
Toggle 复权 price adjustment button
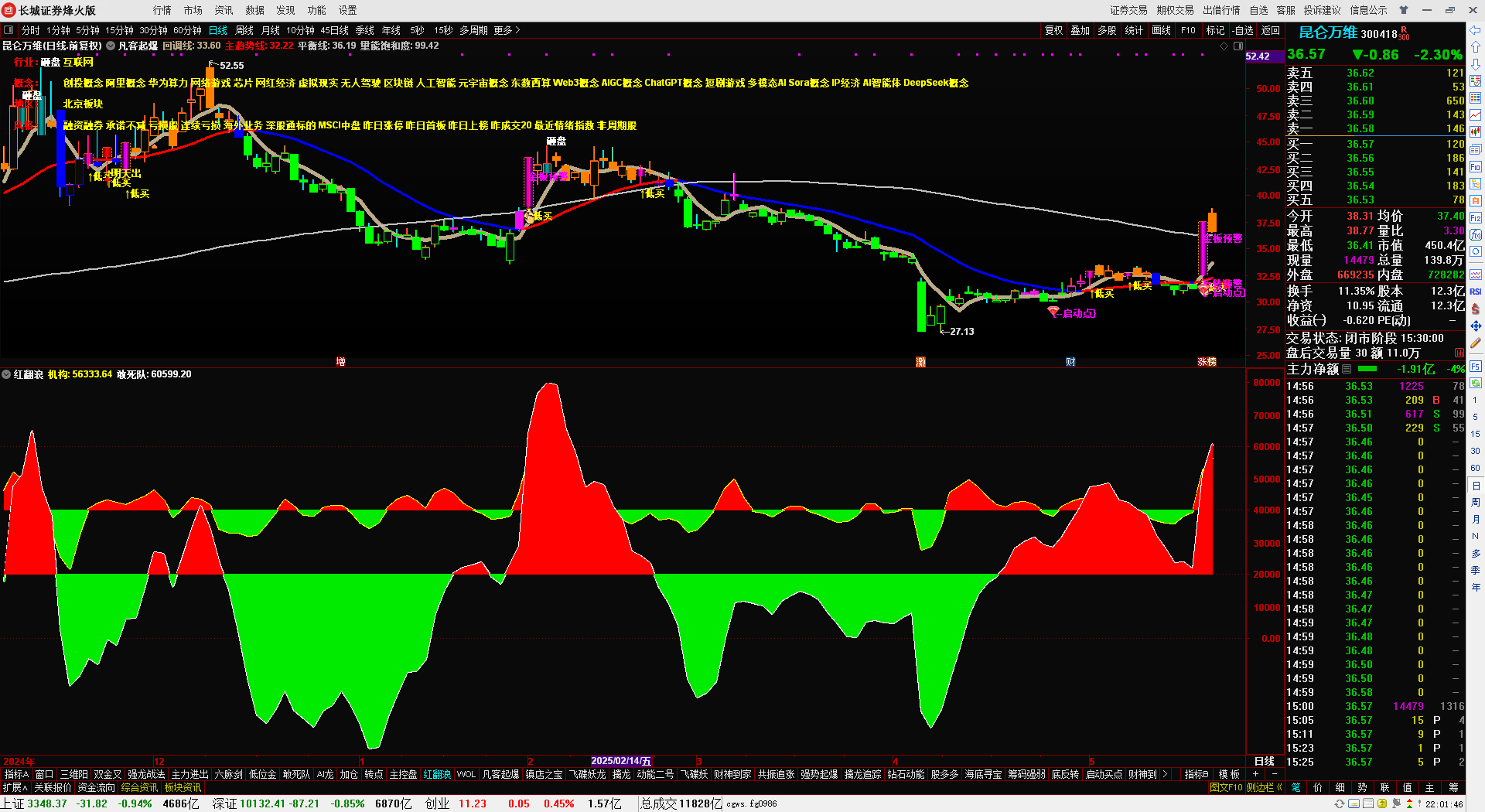pos(1053,30)
